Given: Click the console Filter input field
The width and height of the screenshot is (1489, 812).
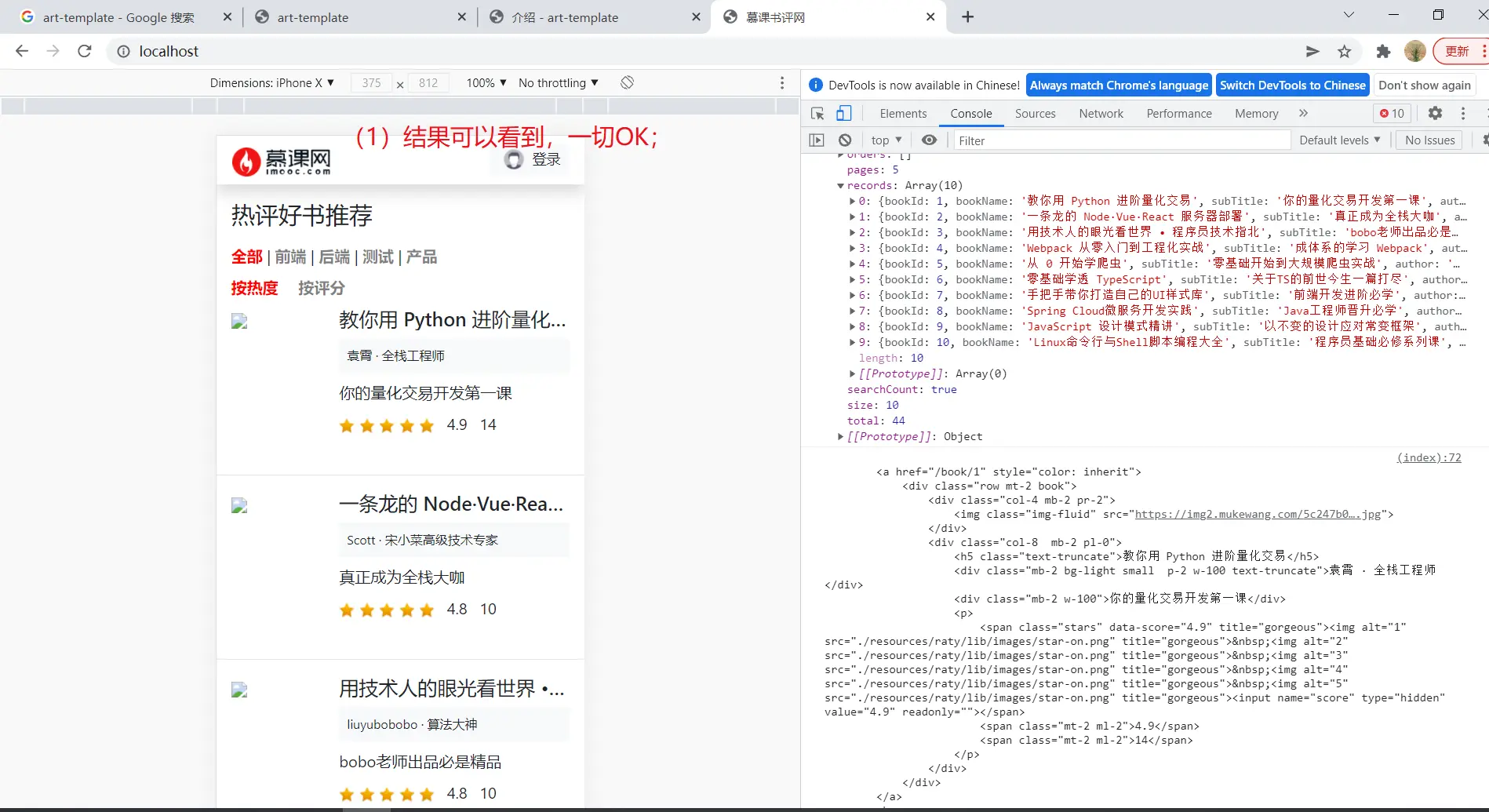Looking at the screenshot, I should coord(1122,141).
